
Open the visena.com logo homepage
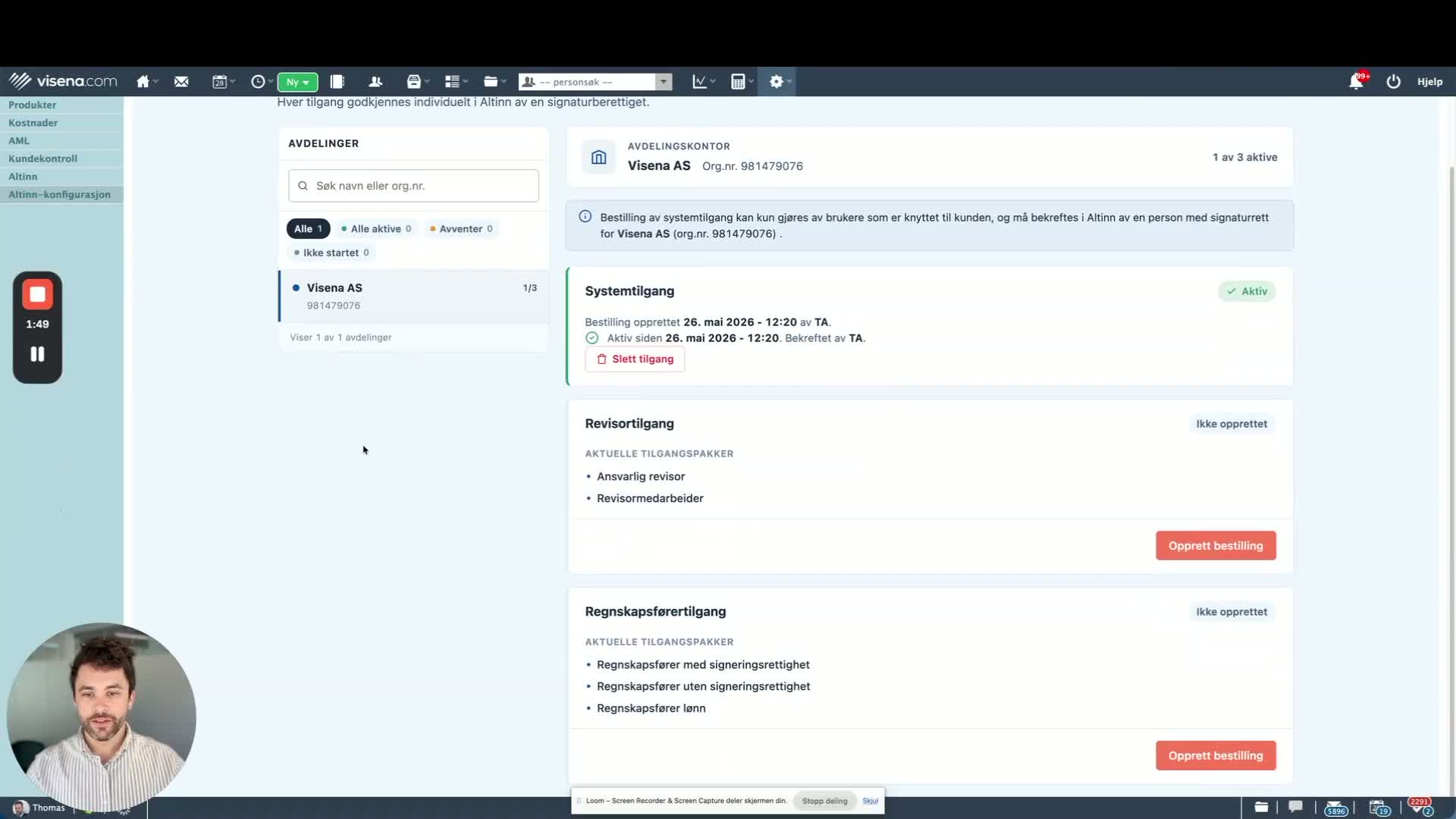(63, 81)
